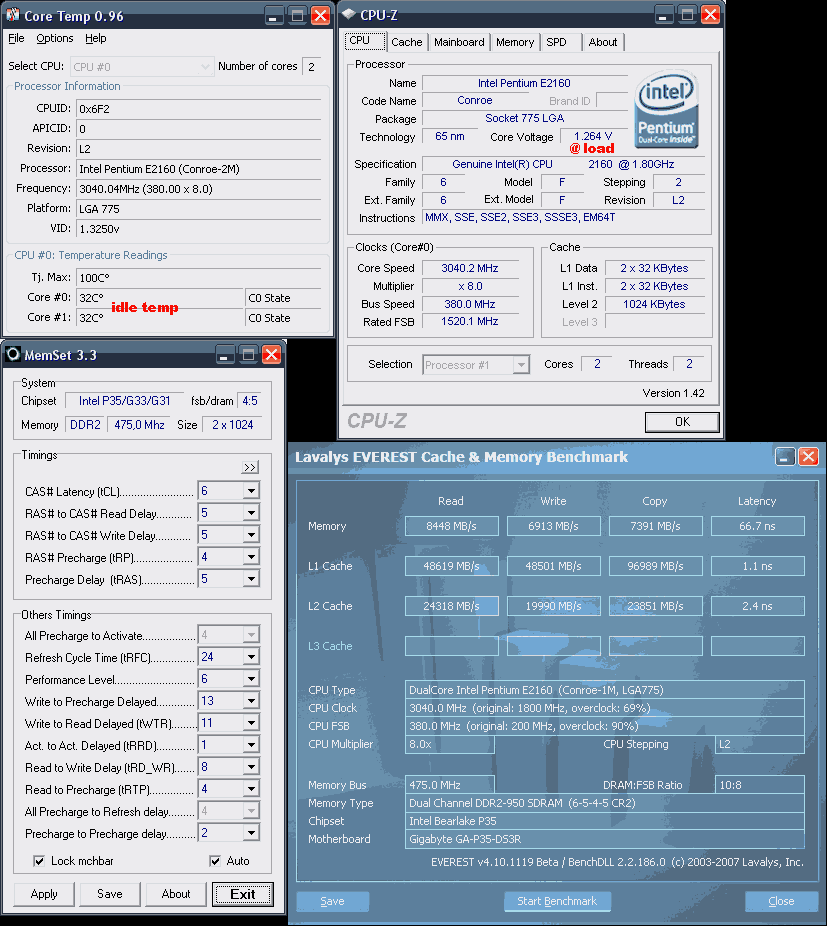Expand the Read to Precharge (tRTP) dropdown
The width and height of the screenshot is (827, 926).
pyautogui.click(x=251, y=789)
